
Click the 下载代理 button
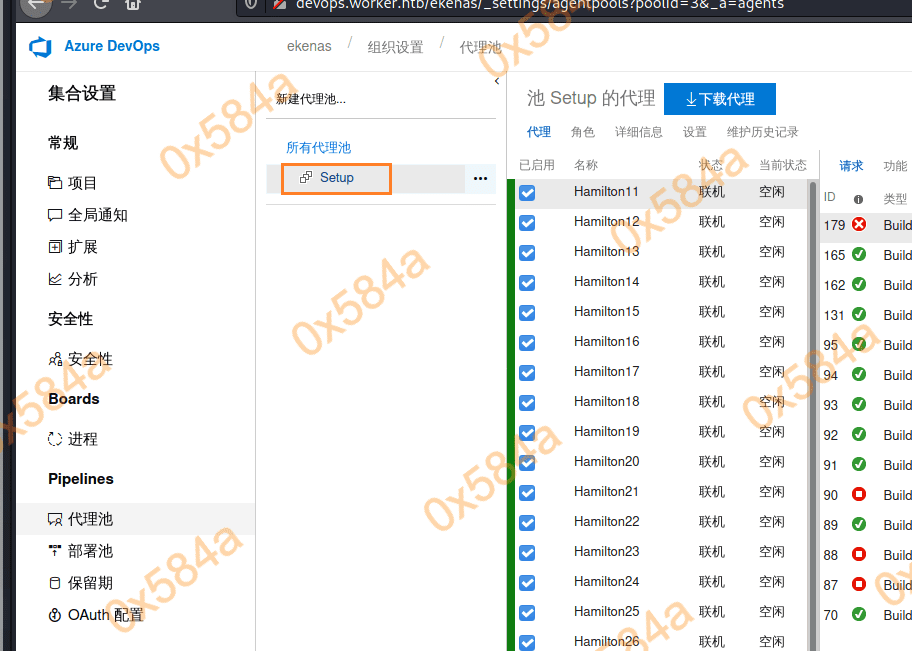719,99
